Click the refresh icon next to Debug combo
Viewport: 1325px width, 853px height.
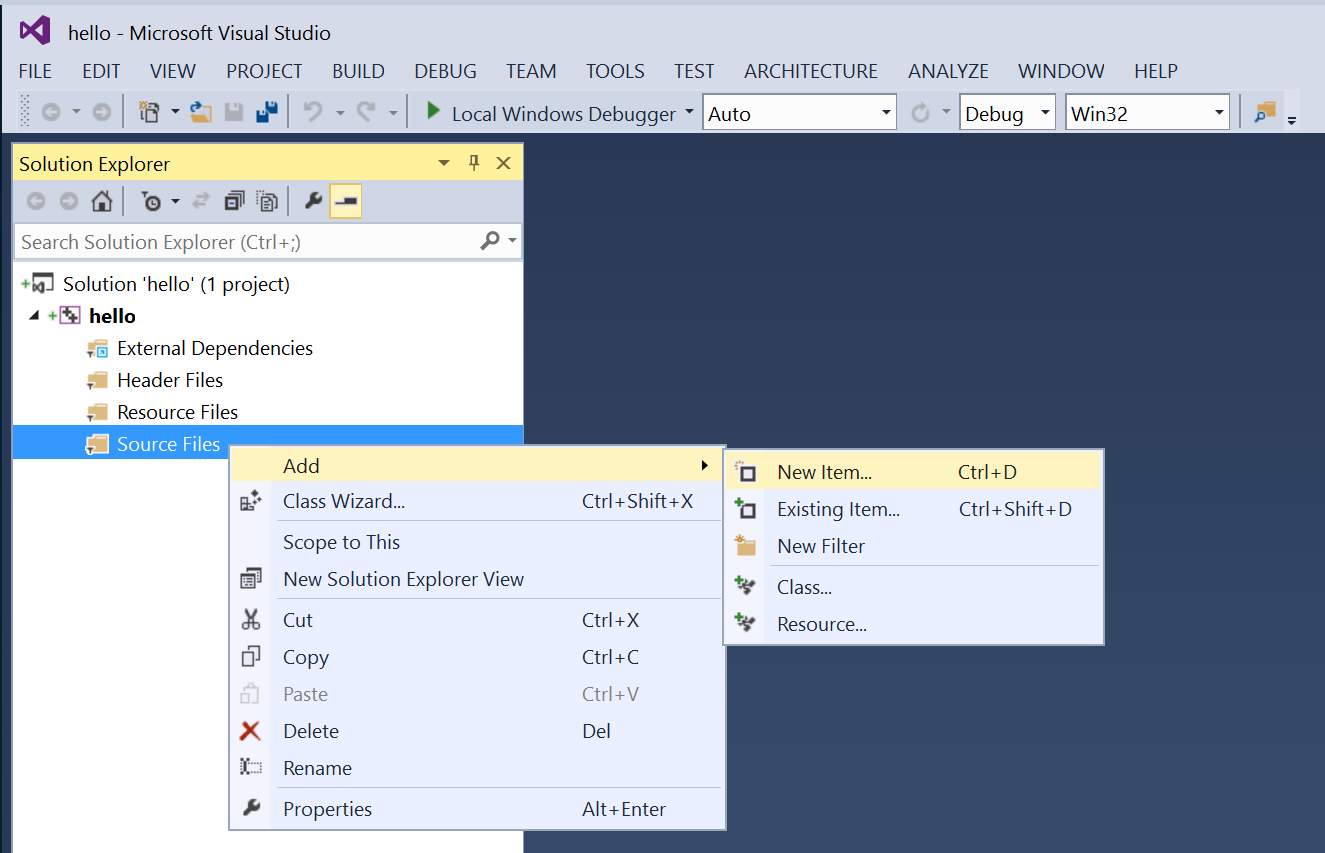(x=920, y=113)
